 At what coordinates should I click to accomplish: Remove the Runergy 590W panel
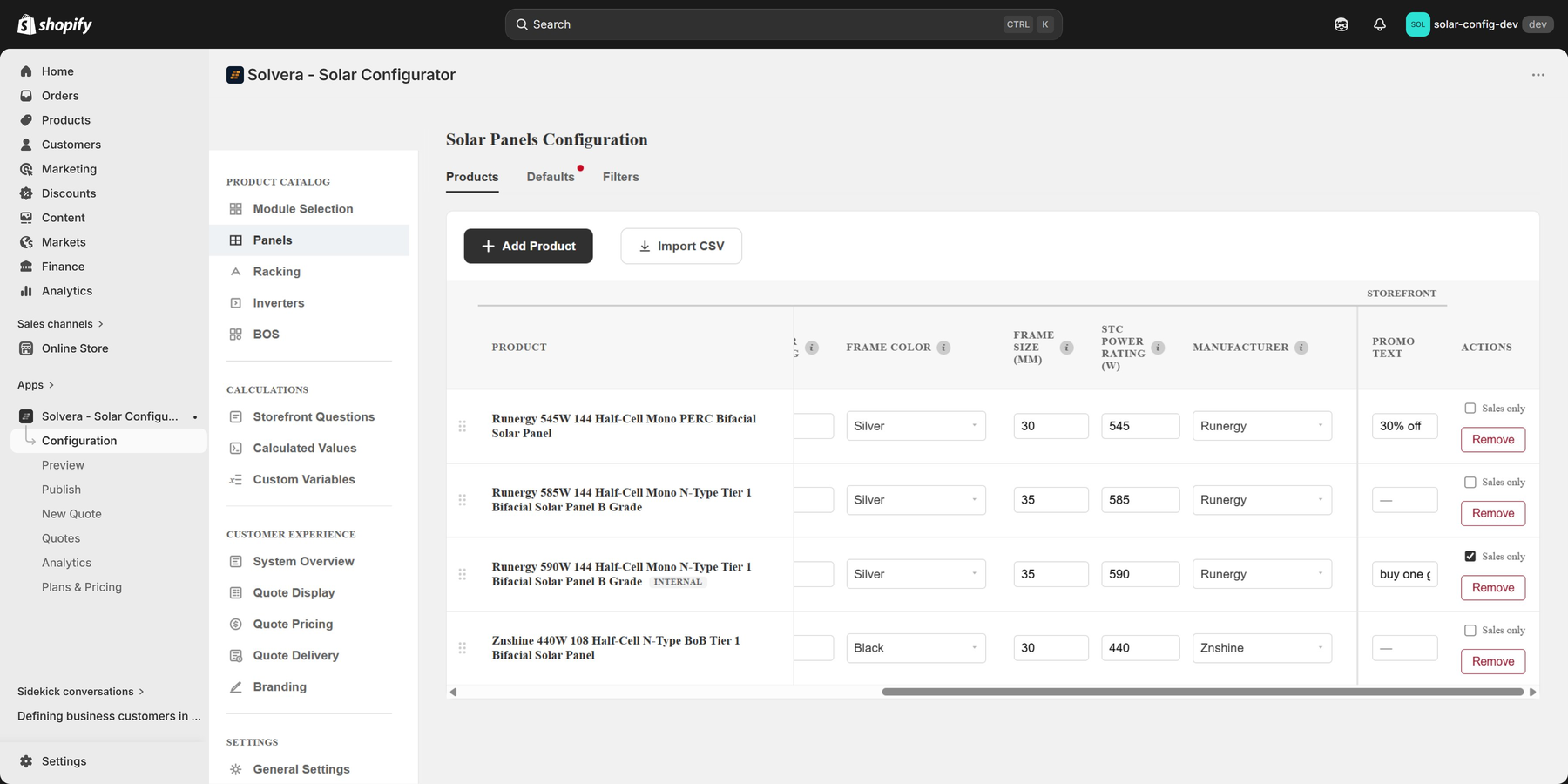pos(1493,588)
